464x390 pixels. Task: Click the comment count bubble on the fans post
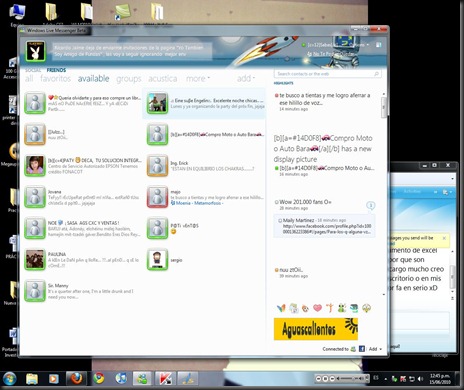[x=370, y=205]
